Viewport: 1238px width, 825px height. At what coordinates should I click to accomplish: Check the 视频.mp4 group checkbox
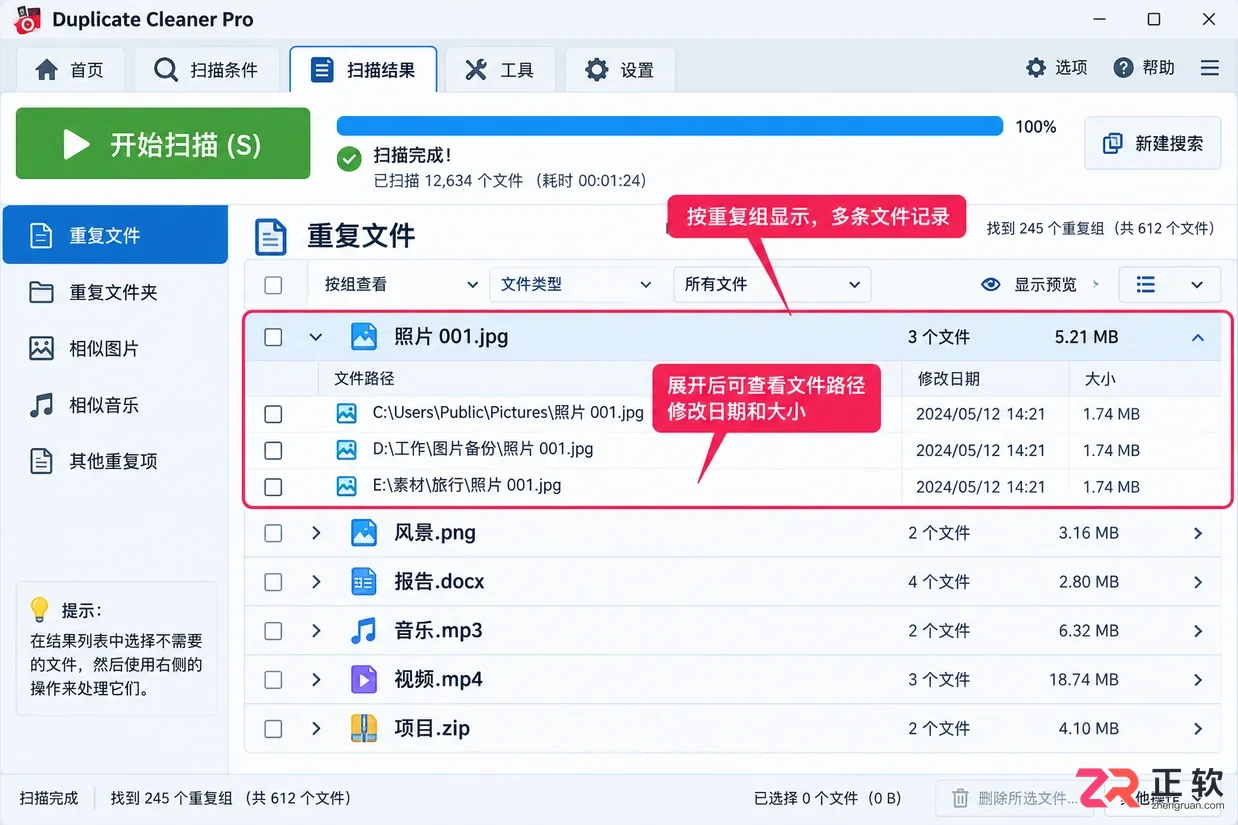[273, 680]
